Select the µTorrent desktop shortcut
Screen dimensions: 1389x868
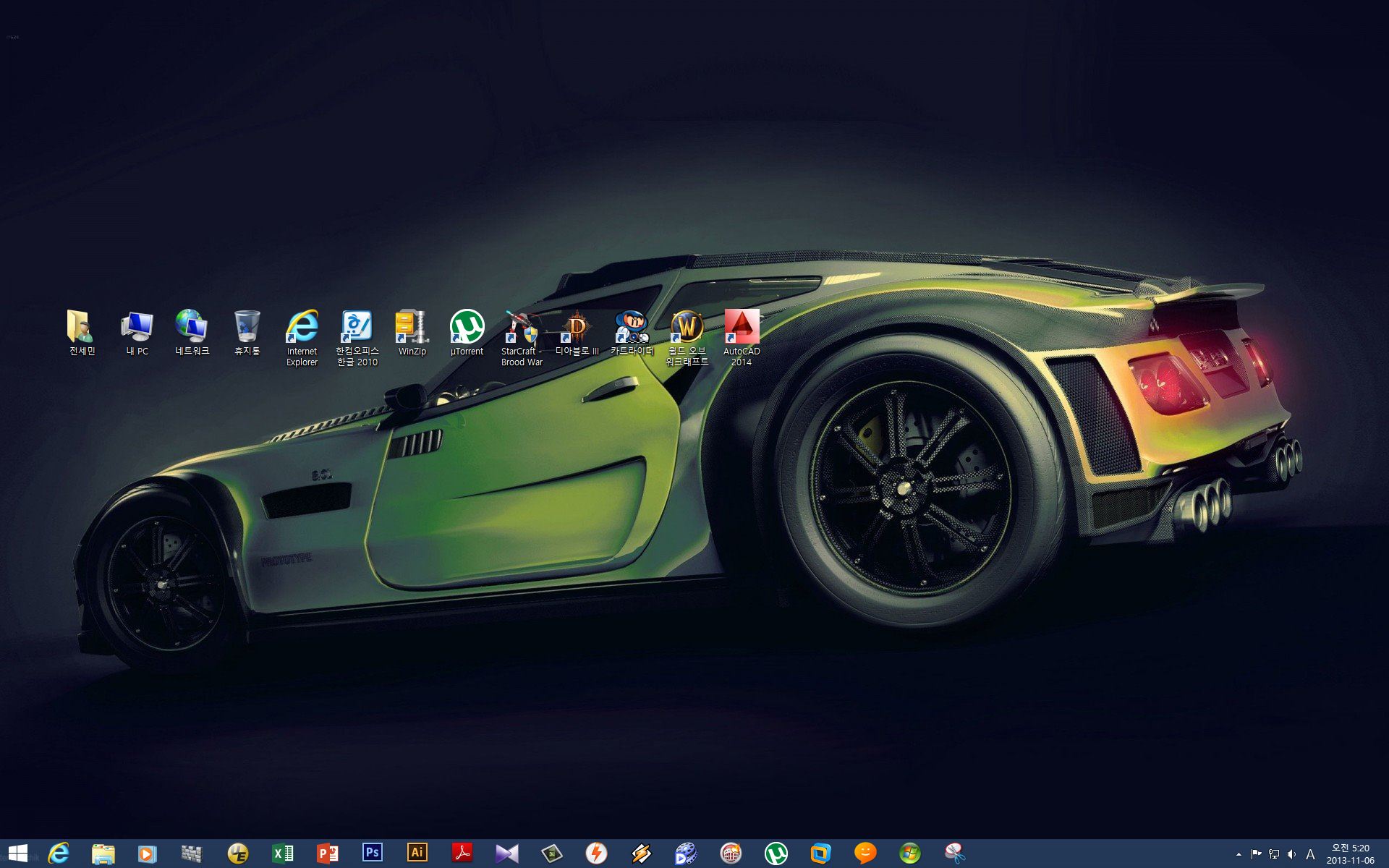pyautogui.click(x=467, y=333)
